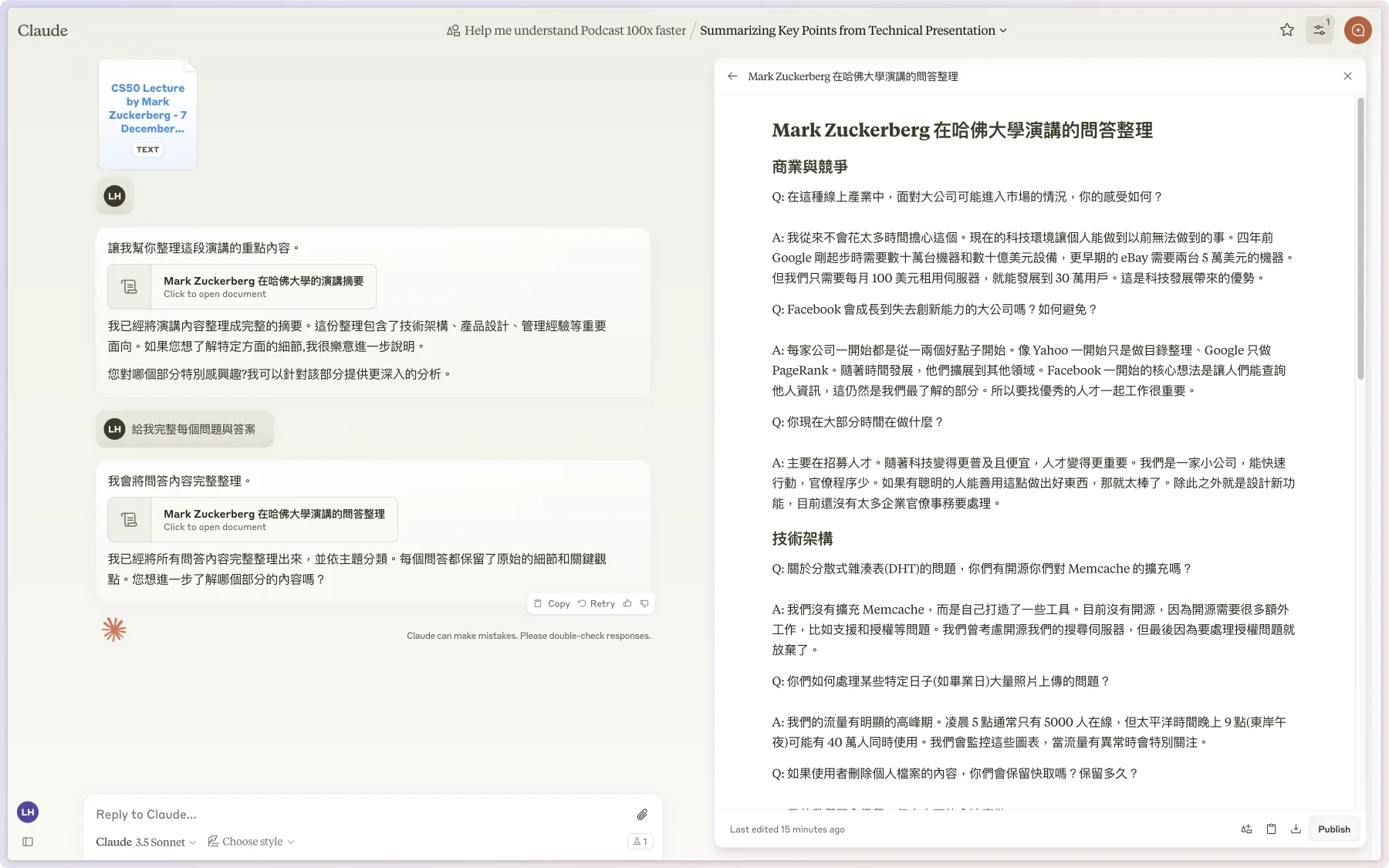Click the orange new chat button
Image resolution: width=1389 pixels, height=868 pixels.
[1357, 30]
